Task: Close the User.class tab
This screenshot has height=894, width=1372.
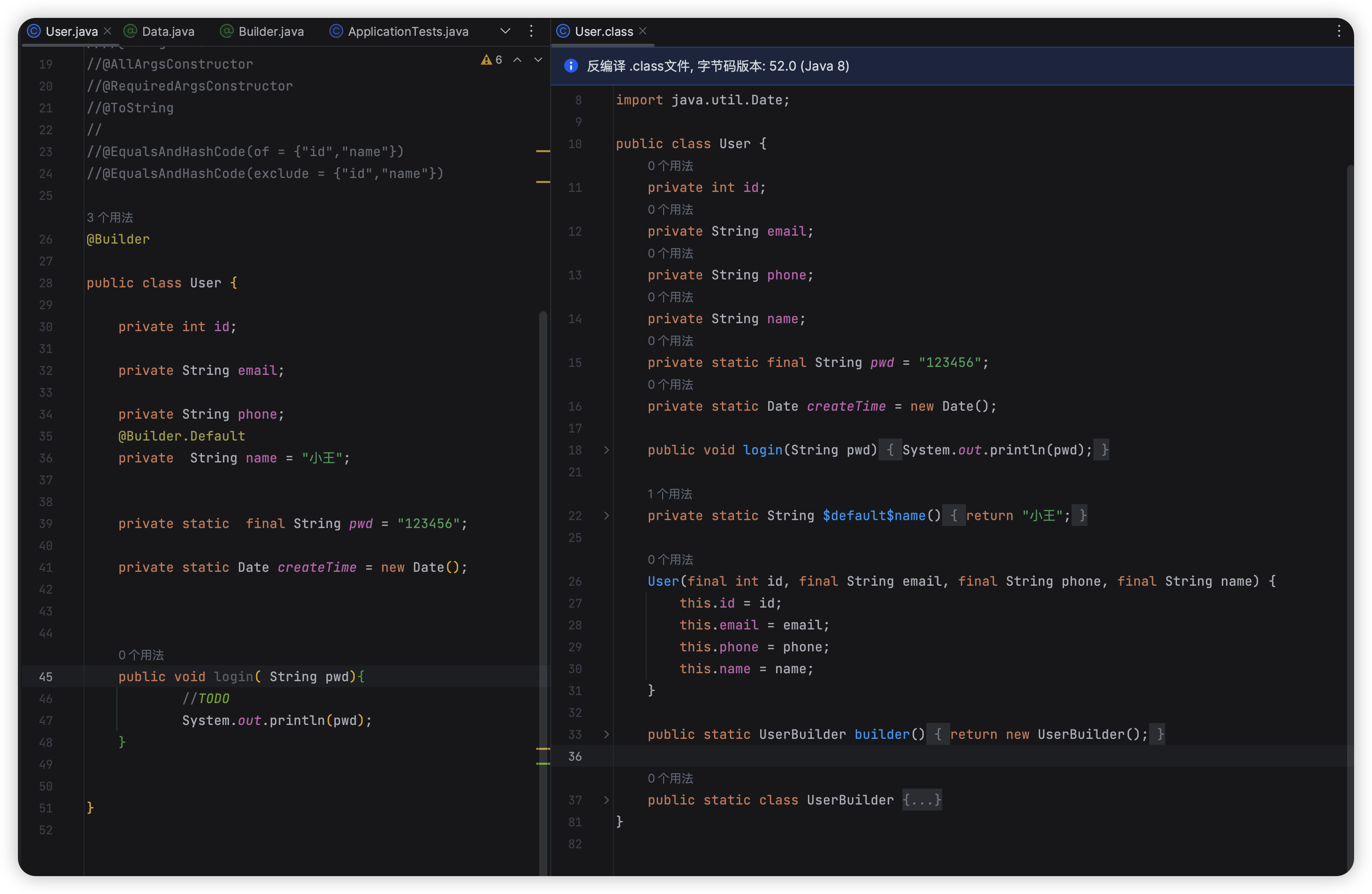Action: click(643, 31)
